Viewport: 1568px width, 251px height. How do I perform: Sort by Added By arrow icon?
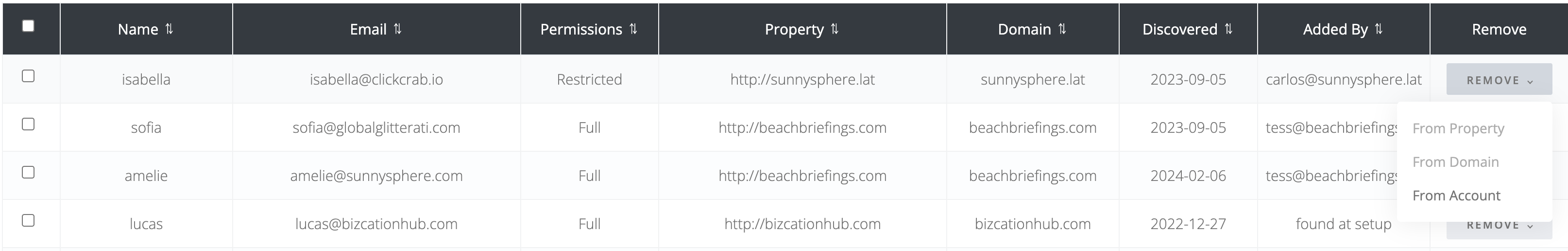[x=1379, y=29]
